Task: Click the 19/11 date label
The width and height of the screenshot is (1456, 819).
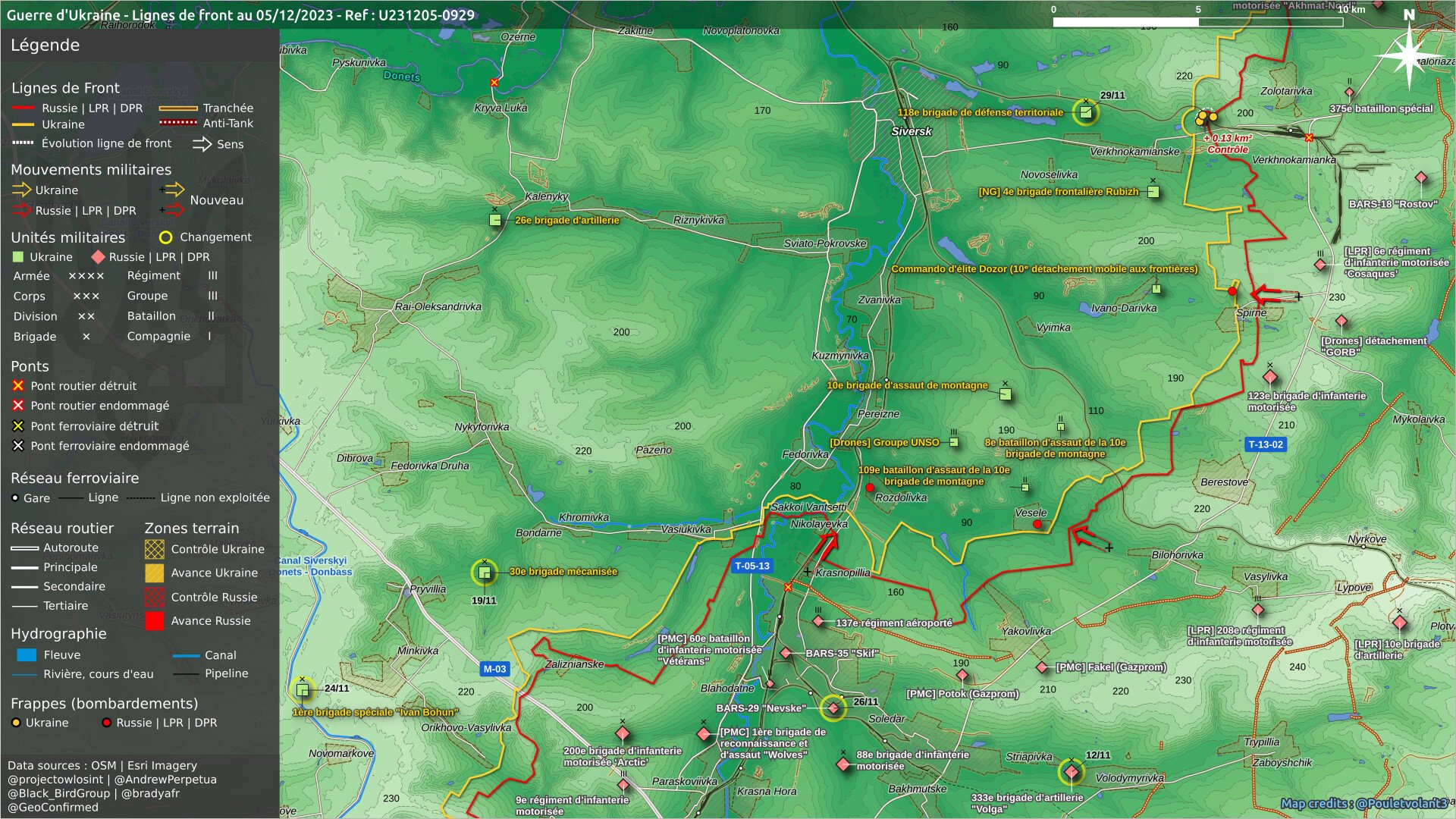Action: (484, 601)
